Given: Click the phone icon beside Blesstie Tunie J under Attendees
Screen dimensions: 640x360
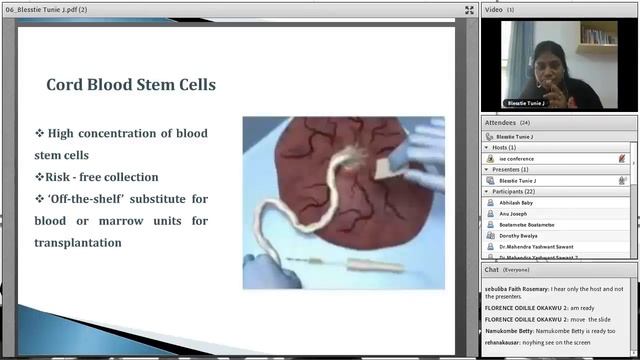Looking at the screenshot, I should click(489, 137).
